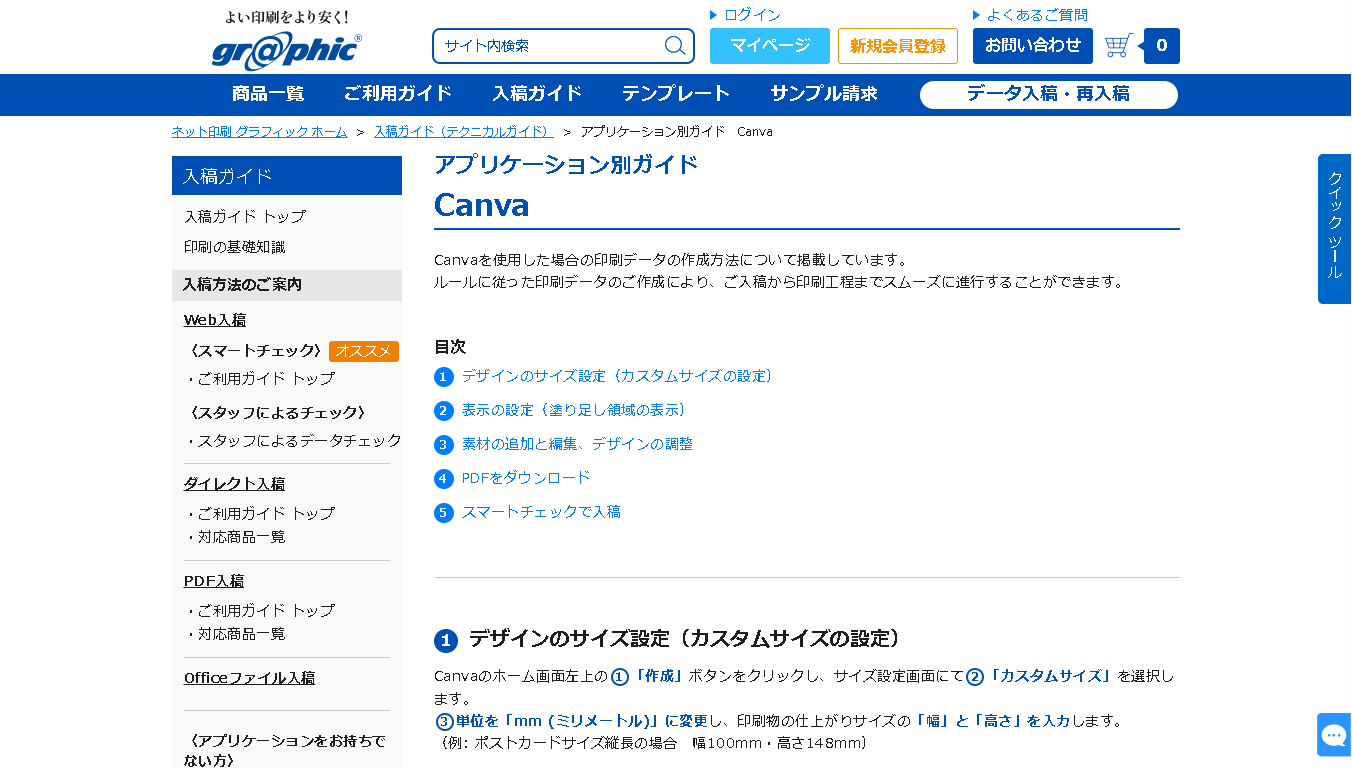Open 入稿ガイド menu item
The height and width of the screenshot is (768, 1352).
(537, 94)
